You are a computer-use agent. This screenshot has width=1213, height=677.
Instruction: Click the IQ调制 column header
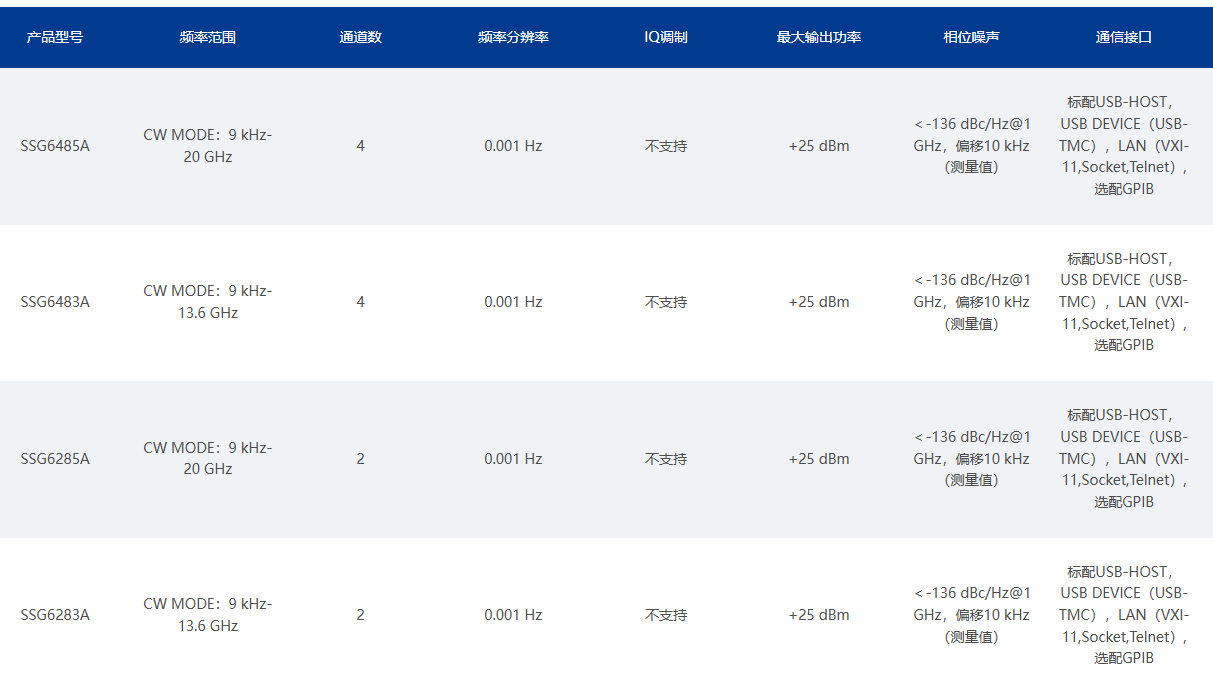(666, 37)
